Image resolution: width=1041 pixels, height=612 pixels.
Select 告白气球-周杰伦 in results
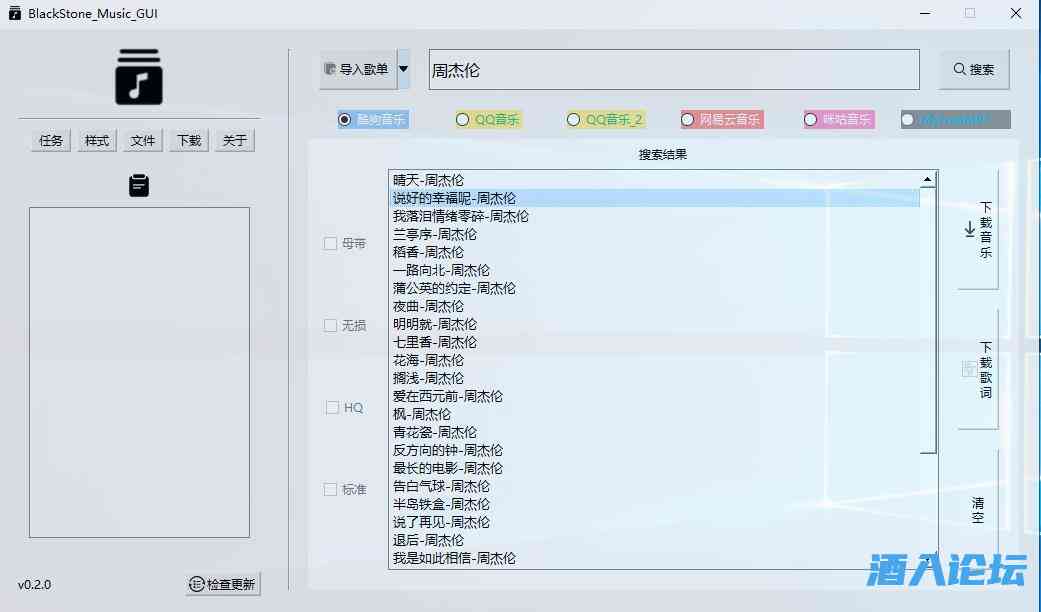(655, 486)
